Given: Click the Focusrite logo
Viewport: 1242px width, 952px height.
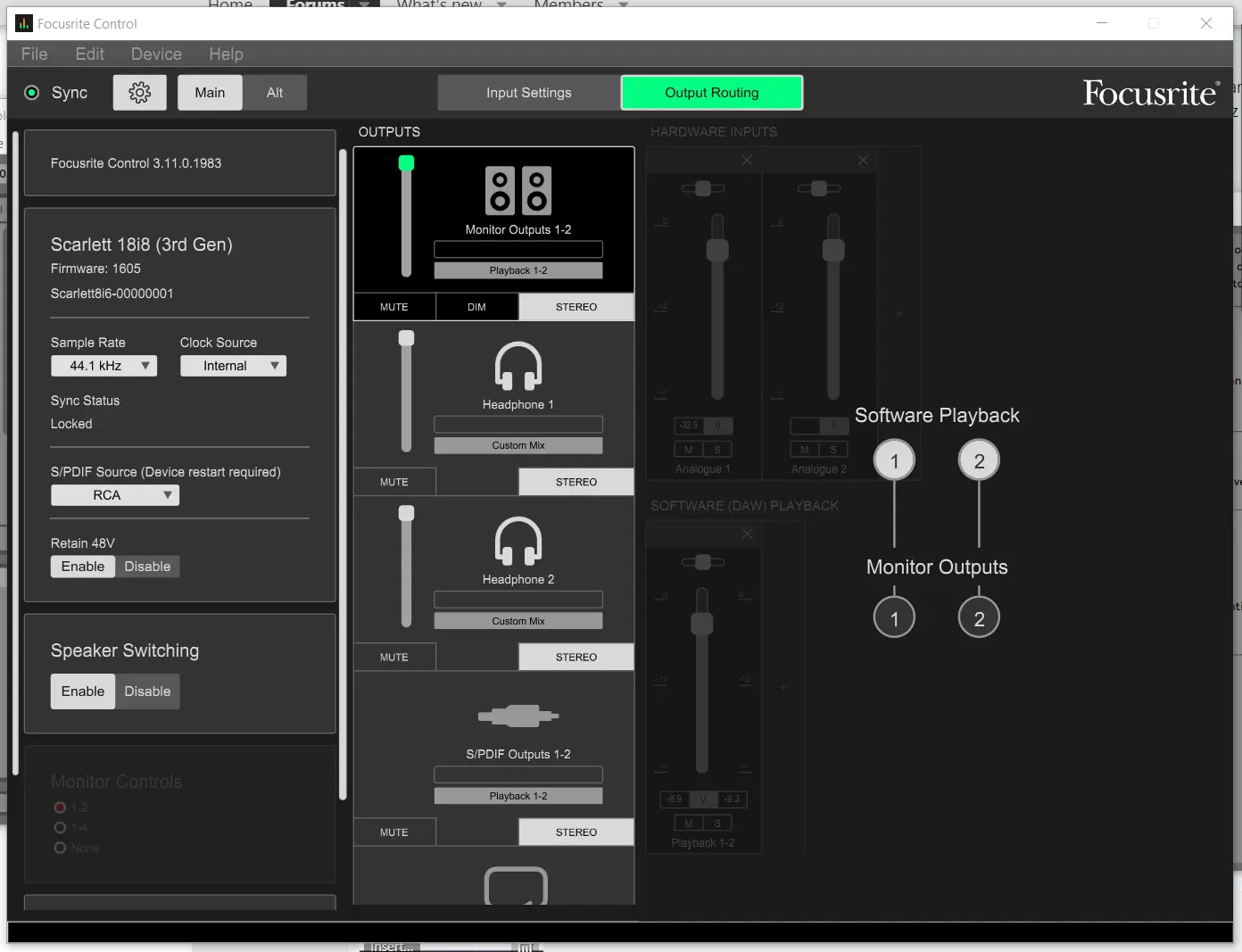Looking at the screenshot, I should (x=1150, y=93).
